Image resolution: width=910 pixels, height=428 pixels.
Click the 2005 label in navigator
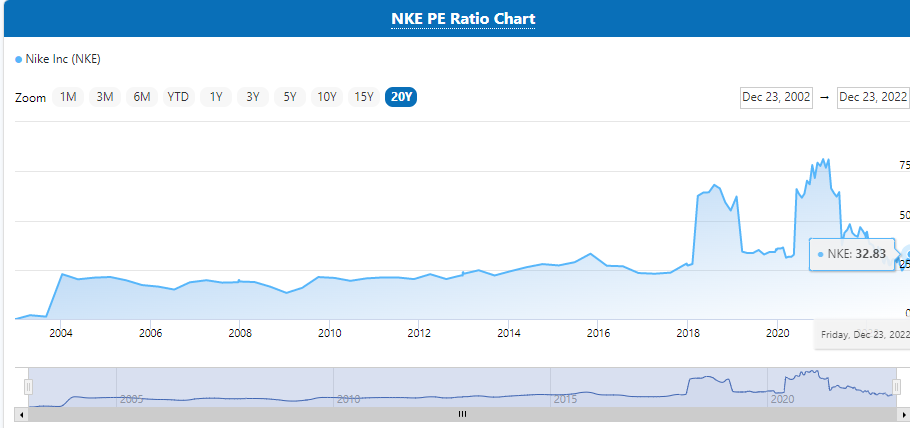coord(131,400)
